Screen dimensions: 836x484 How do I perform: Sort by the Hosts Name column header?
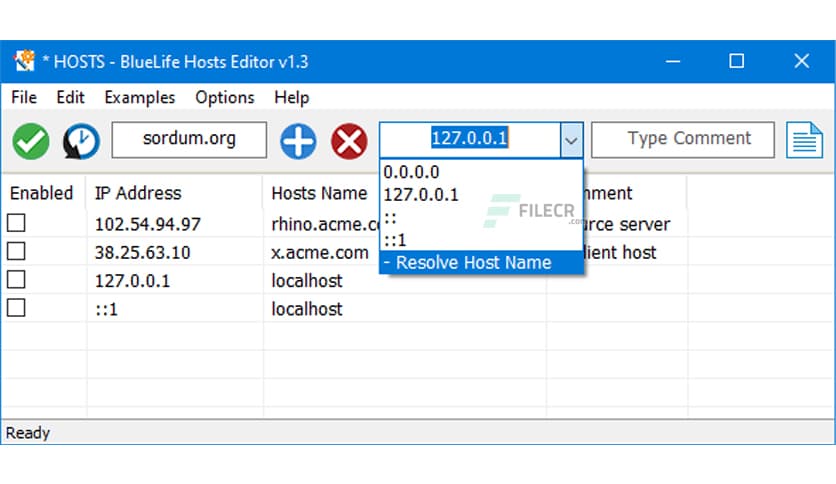[319, 193]
